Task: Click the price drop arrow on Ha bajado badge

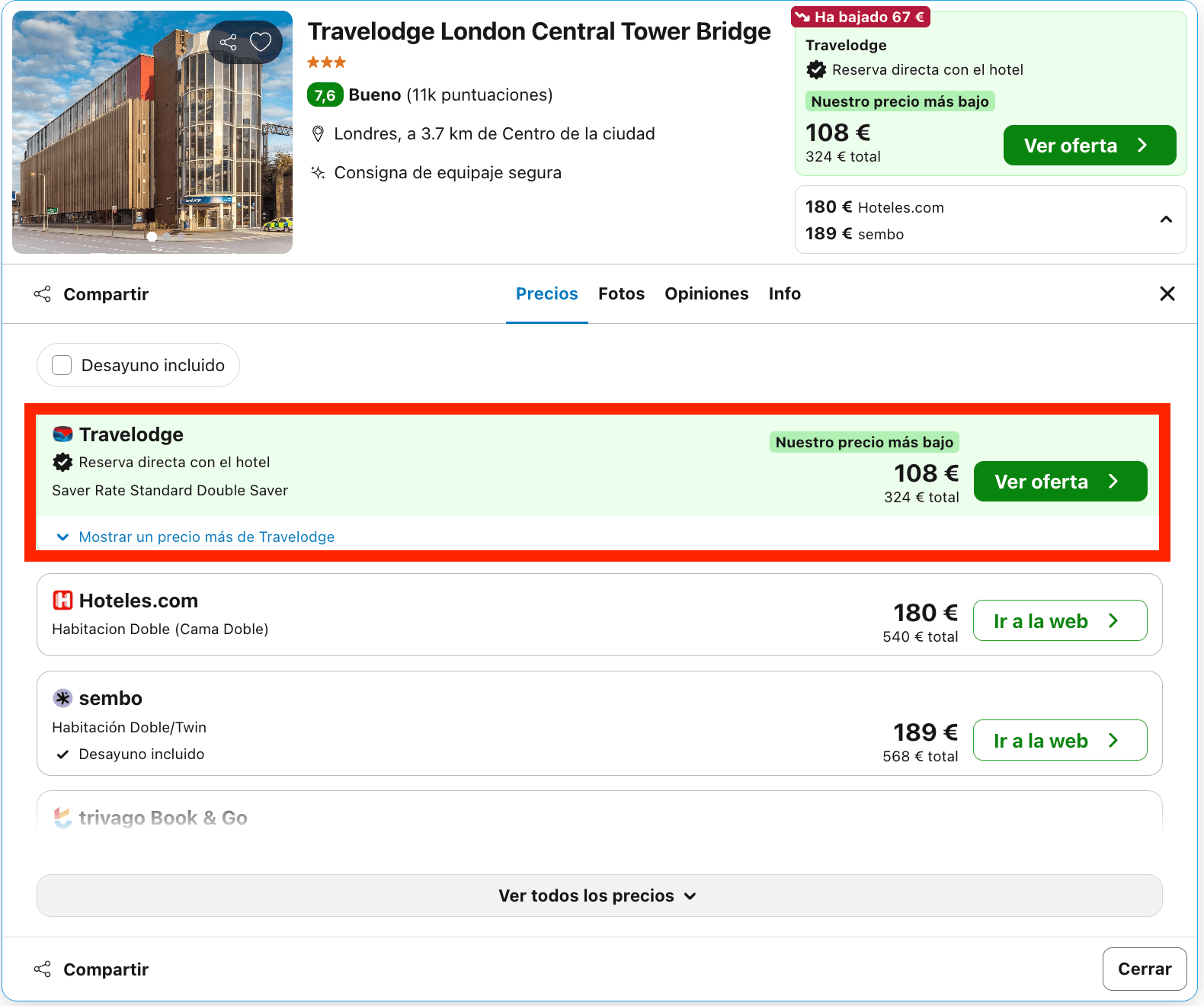Action: click(802, 17)
